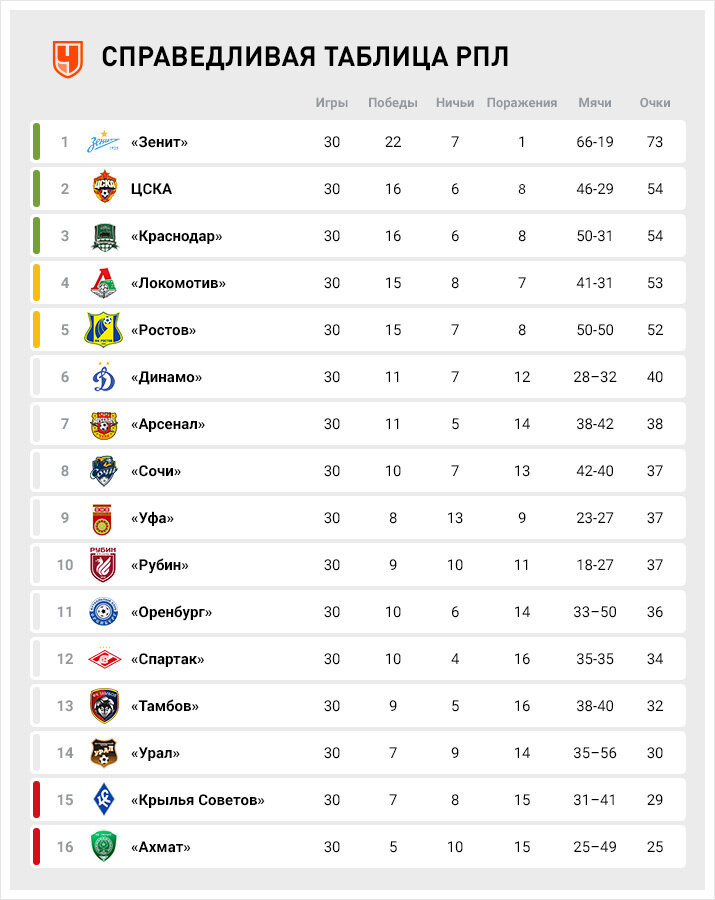The height and width of the screenshot is (900, 715).
Task: Select the Rostov yellow-blue emblem
Action: [103, 329]
